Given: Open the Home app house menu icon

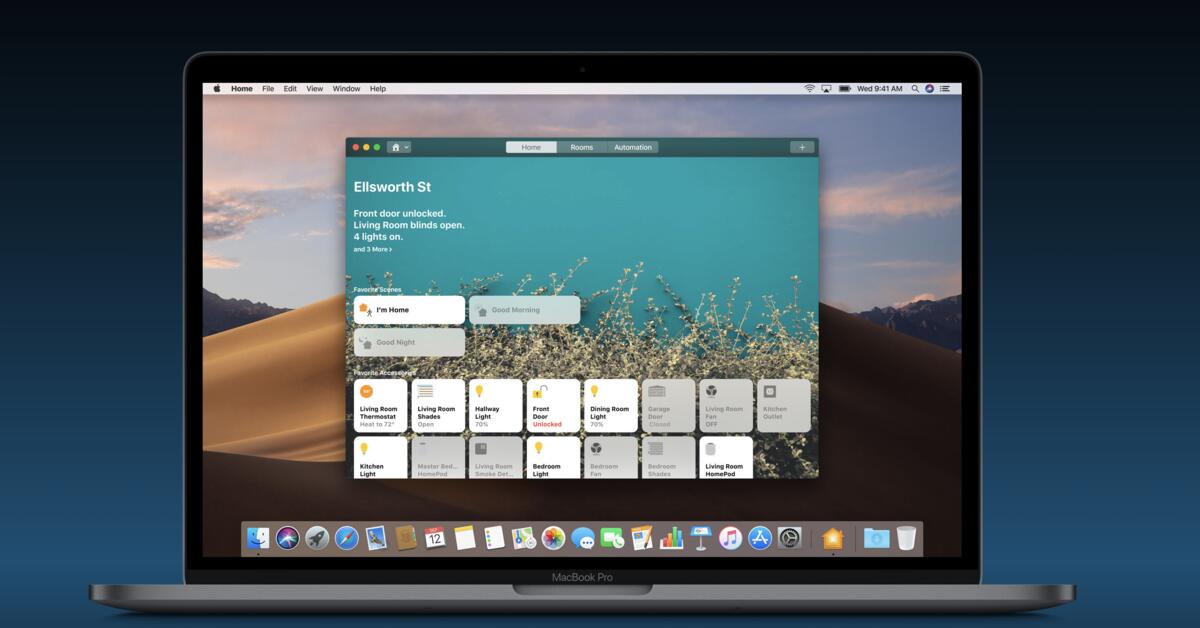Looking at the screenshot, I should pyautogui.click(x=395, y=146).
